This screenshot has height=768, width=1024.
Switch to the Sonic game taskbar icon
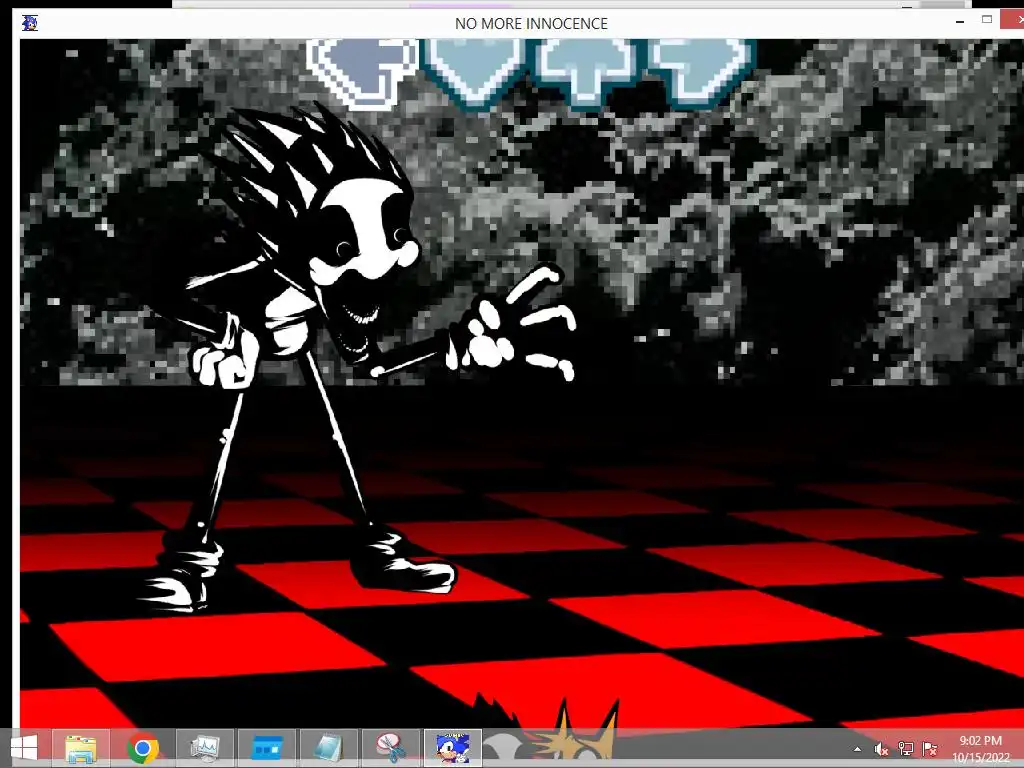tap(453, 748)
